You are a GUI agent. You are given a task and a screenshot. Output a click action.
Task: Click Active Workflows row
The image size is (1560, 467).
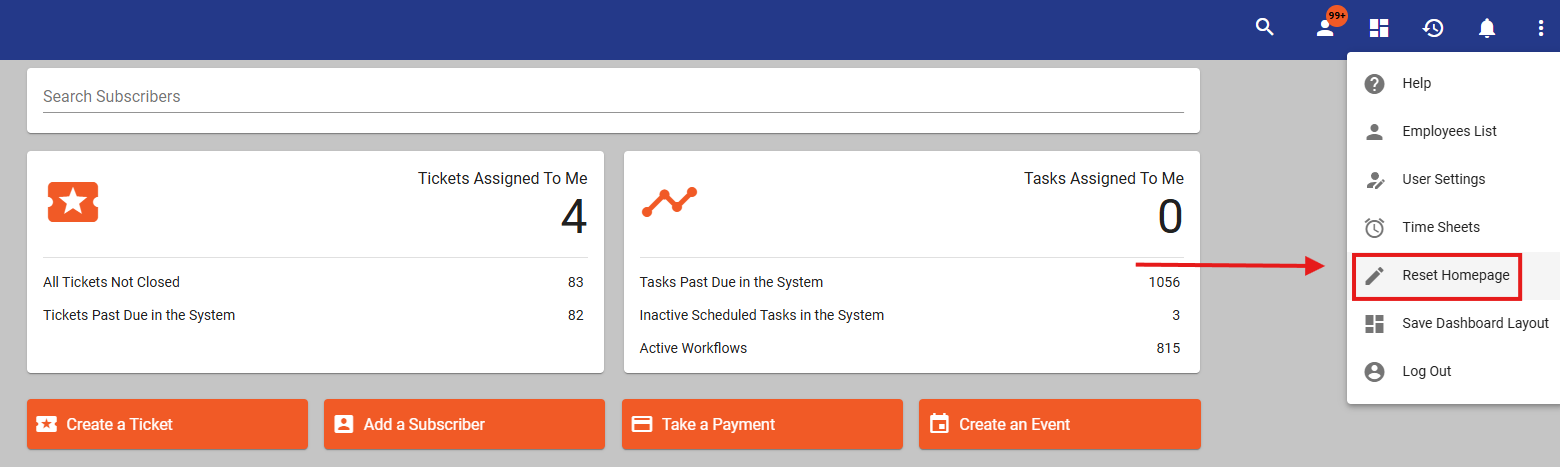coord(910,348)
